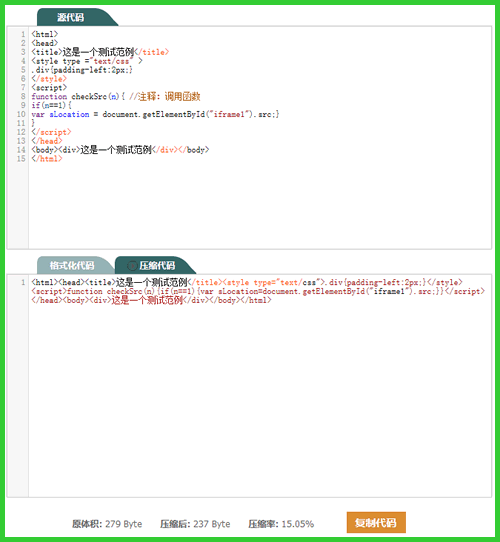Click the source line with <title>这是一个测试范例
Screen dimensions: 500x542
click(100, 52)
